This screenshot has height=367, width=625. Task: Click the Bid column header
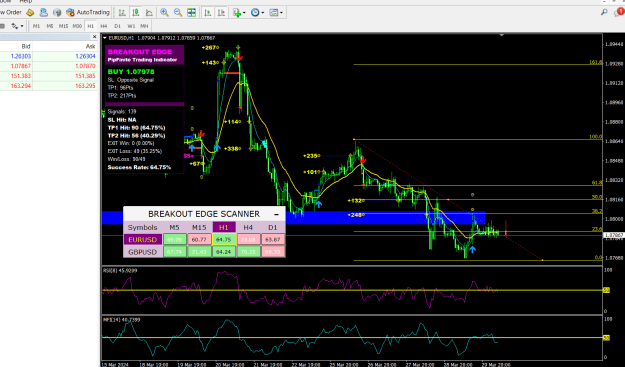click(26, 47)
